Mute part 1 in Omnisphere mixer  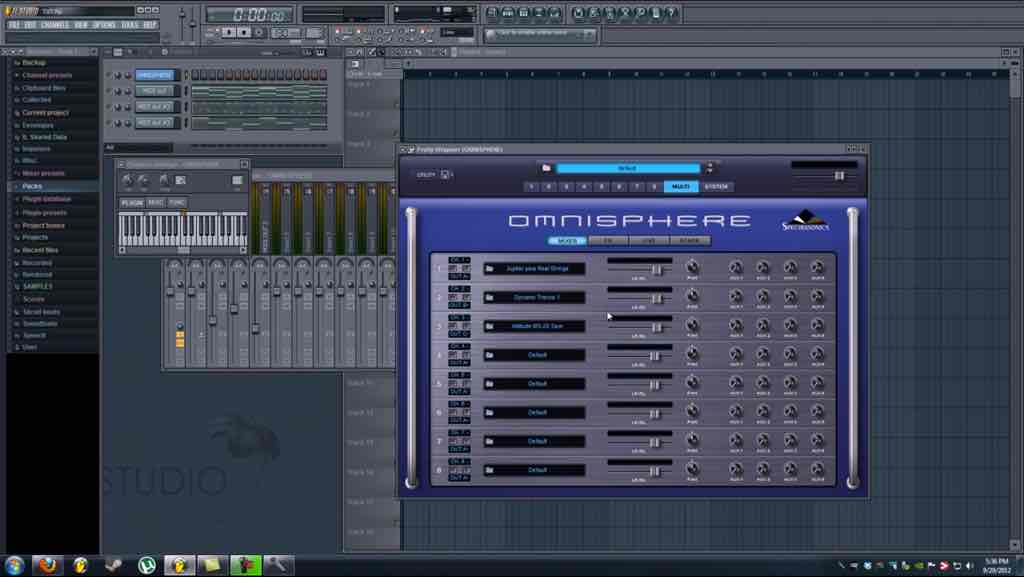(453, 268)
